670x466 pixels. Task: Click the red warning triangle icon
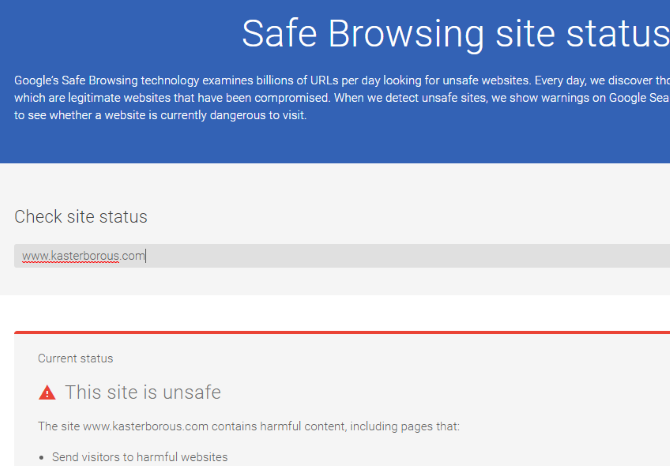(x=47, y=393)
